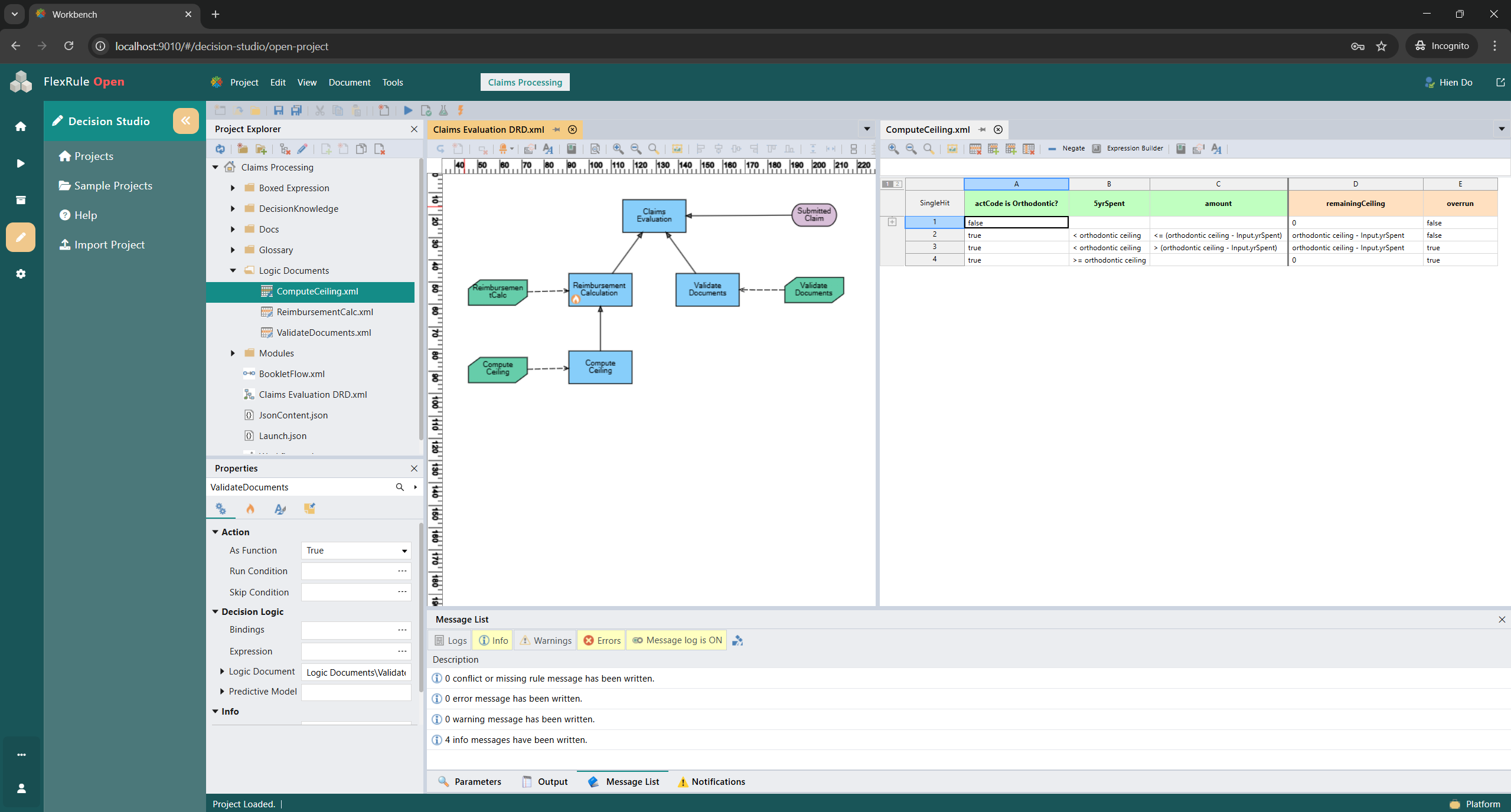Click the clear messages icon next to Message log
The image size is (1511, 812).
pos(737,640)
